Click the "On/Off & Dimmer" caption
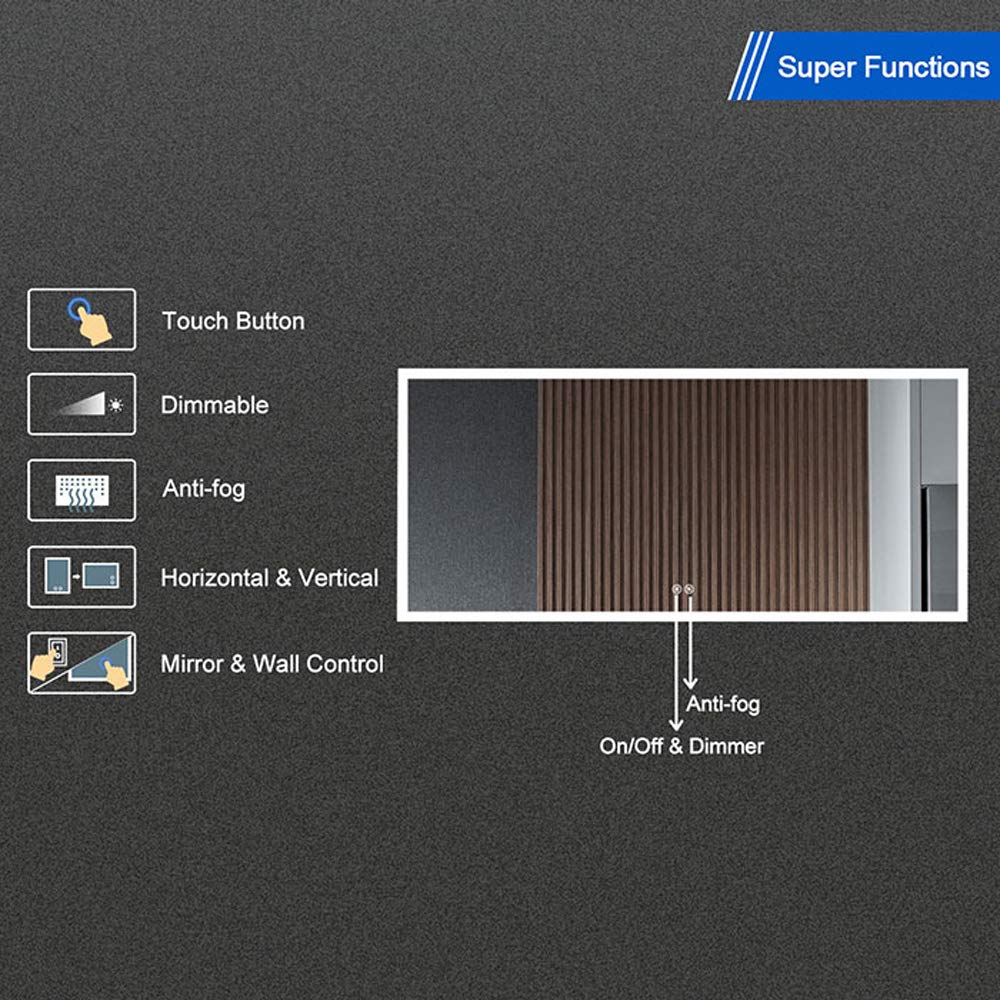This screenshot has width=1000, height=1000. pos(682,746)
